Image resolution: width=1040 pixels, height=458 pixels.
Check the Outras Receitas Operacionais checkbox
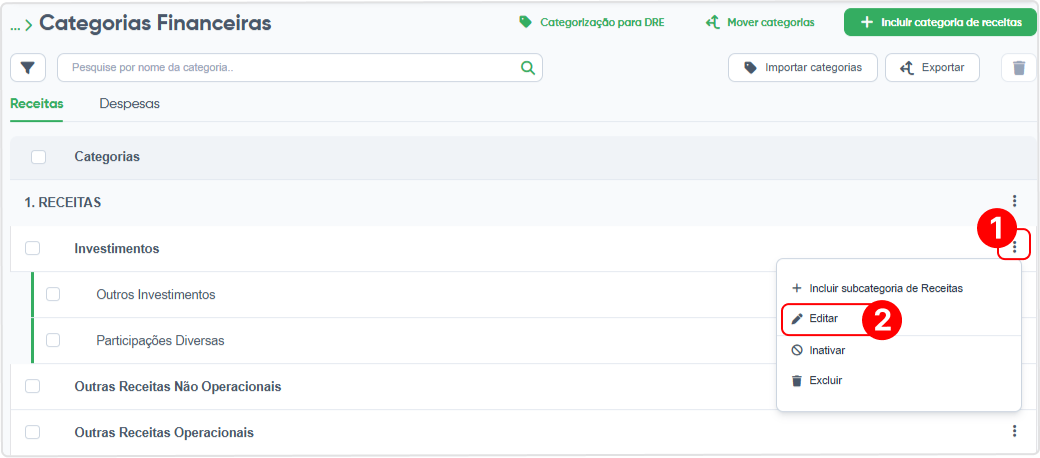(32, 432)
